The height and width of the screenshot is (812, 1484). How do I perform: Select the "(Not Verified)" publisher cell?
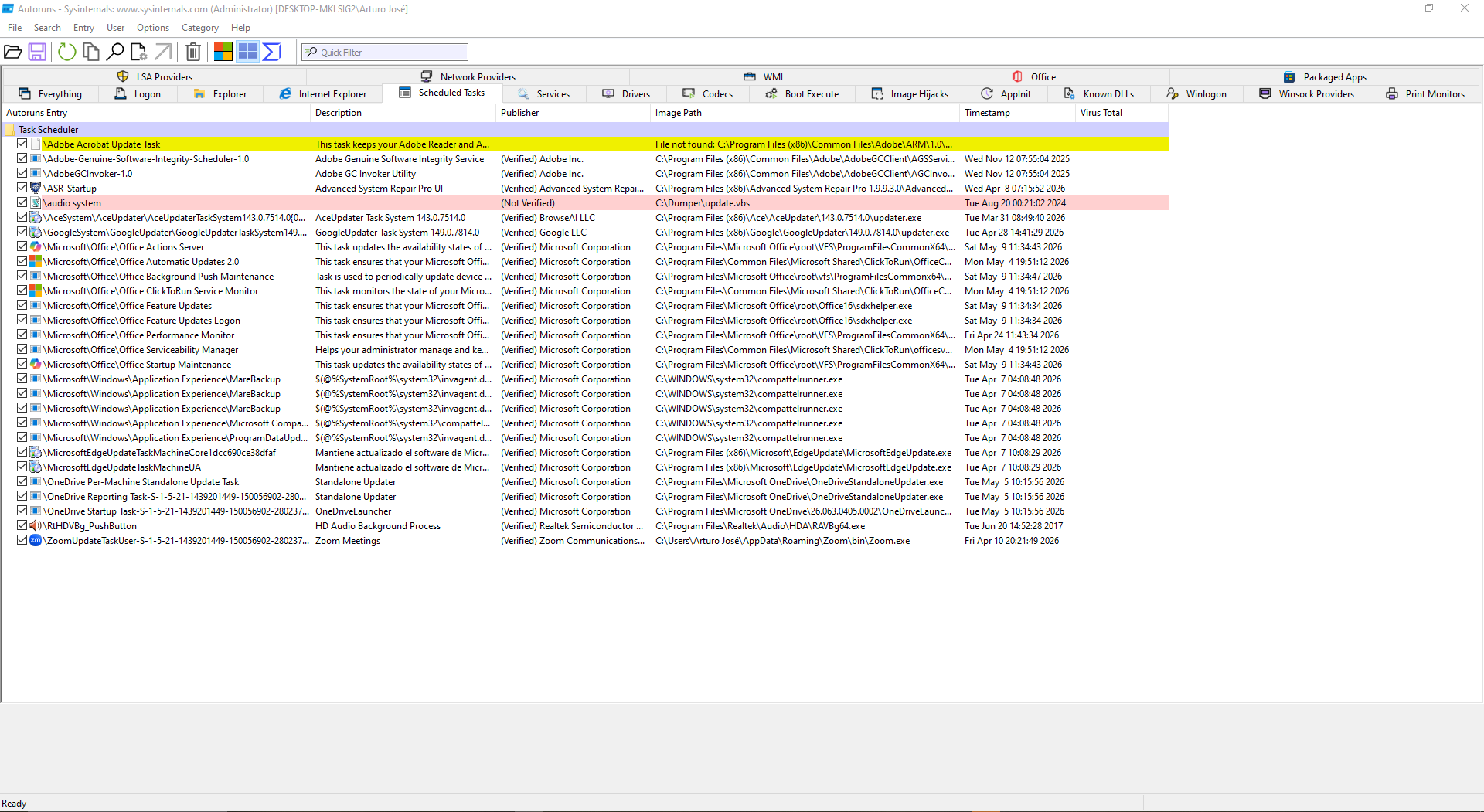pos(528,203)
